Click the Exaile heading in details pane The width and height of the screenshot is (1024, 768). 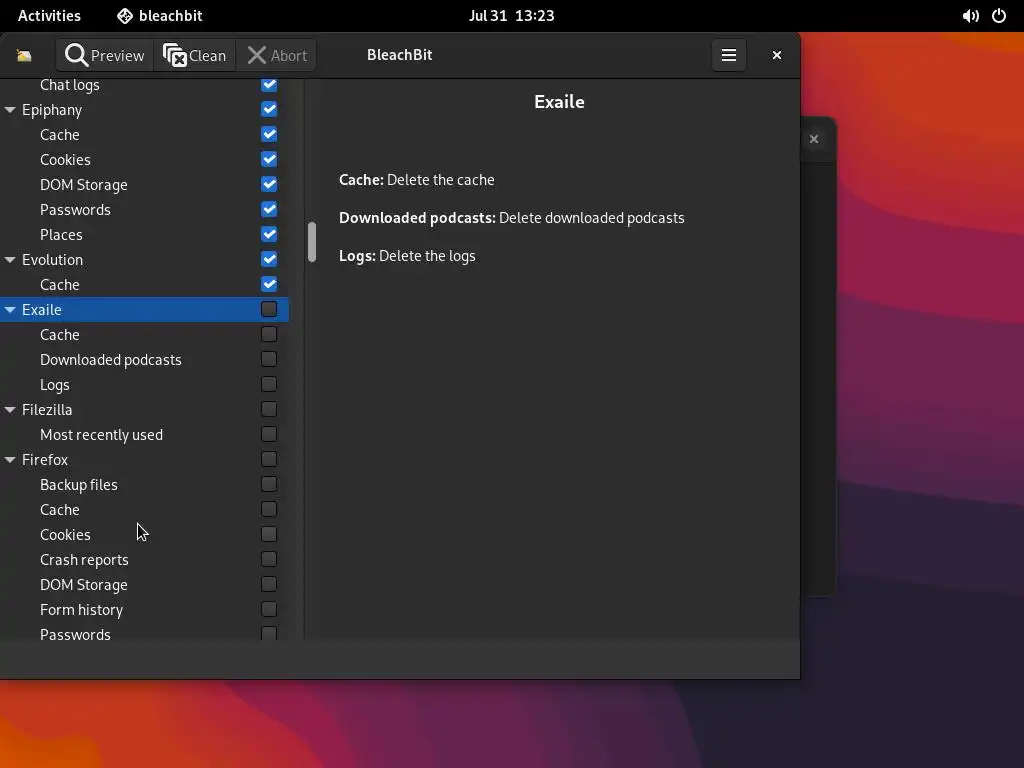(559, 102)
